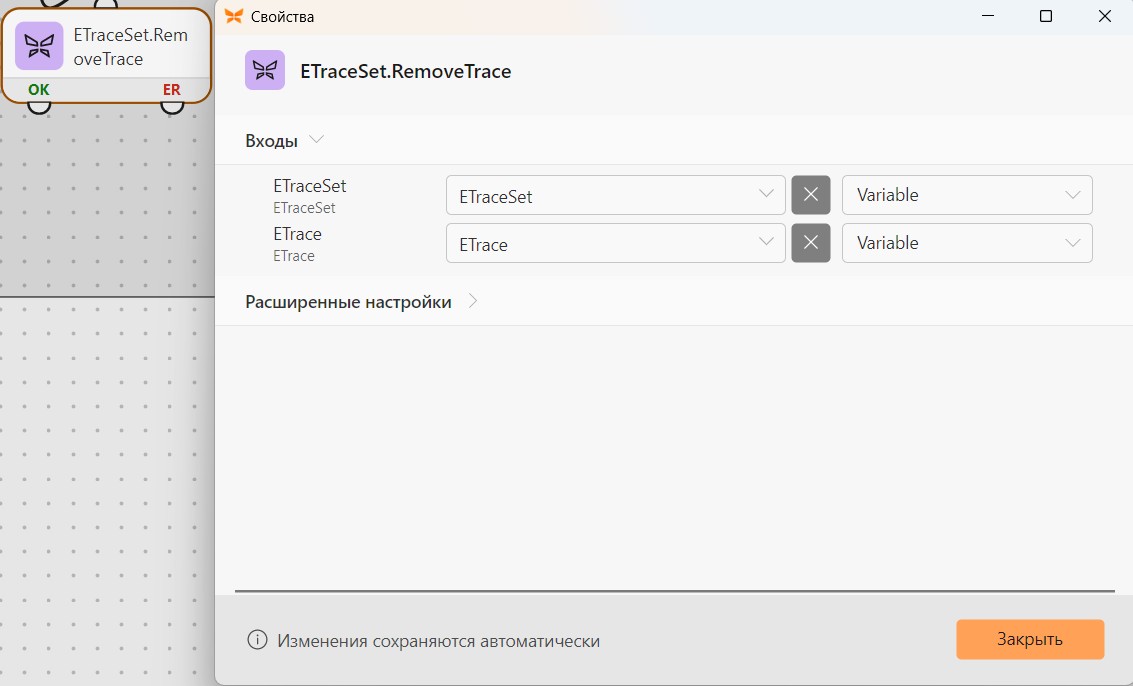
Task: Click the ER output port of the node
Action: 171,106
